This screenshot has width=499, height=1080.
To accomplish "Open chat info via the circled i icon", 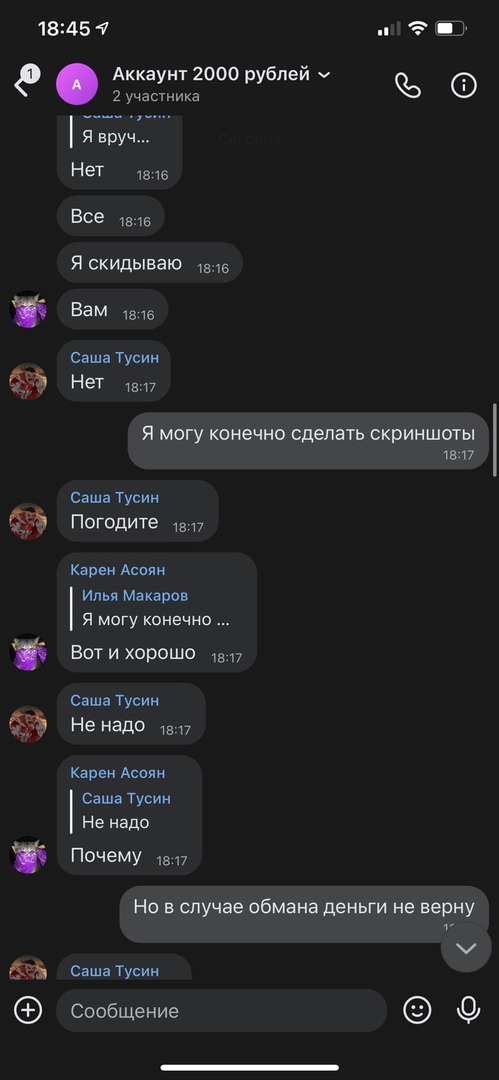I will point(464,85).
